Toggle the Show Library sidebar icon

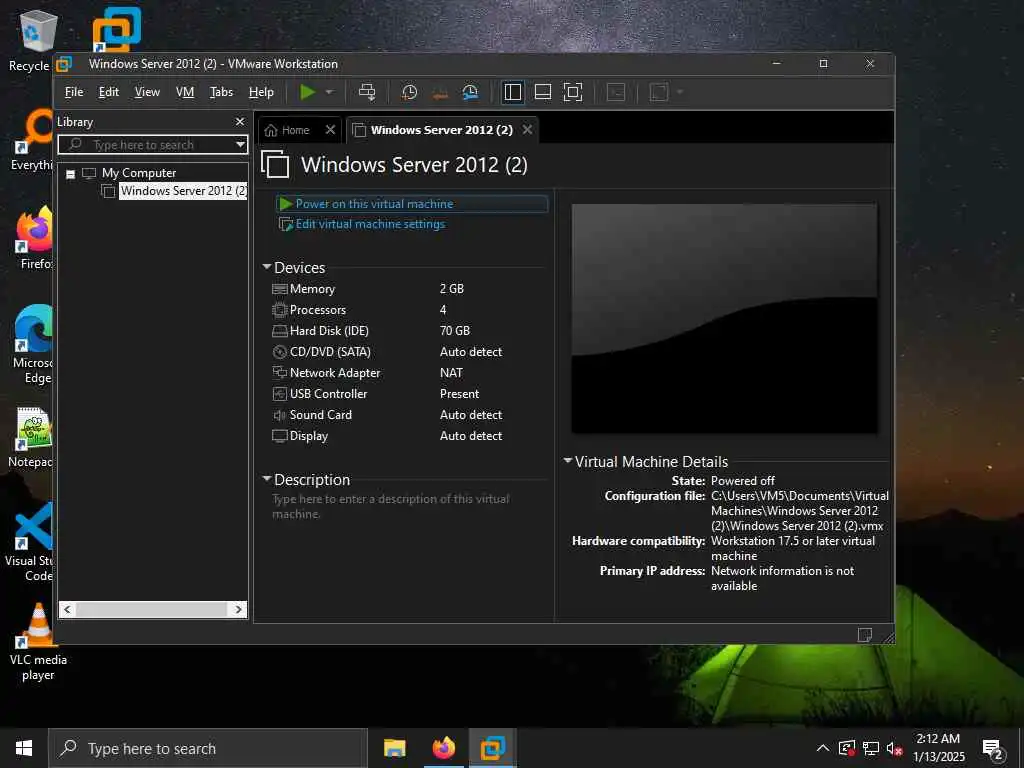(x=513, y=92)
